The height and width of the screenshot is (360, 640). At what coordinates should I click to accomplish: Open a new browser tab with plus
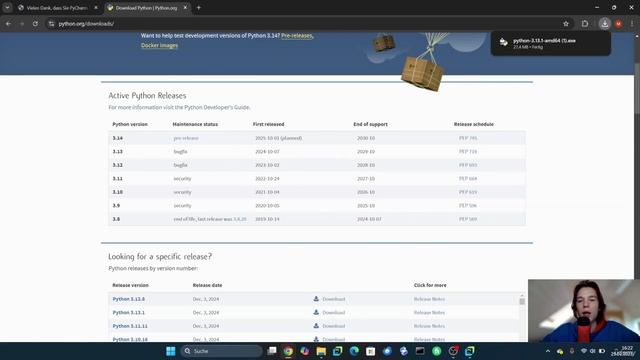(199, 7)
